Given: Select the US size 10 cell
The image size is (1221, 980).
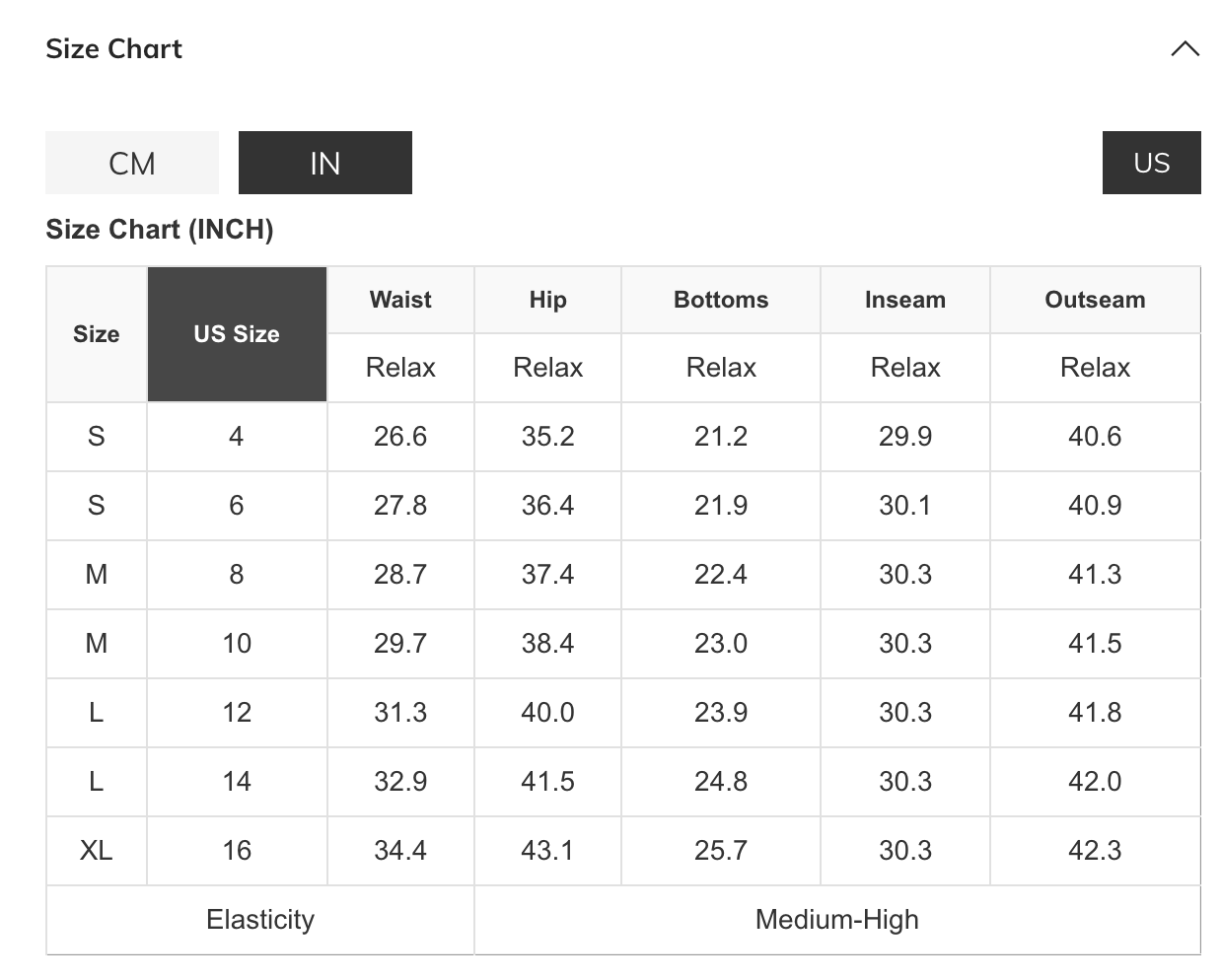Looking at the screenshot, I should 237,644.
